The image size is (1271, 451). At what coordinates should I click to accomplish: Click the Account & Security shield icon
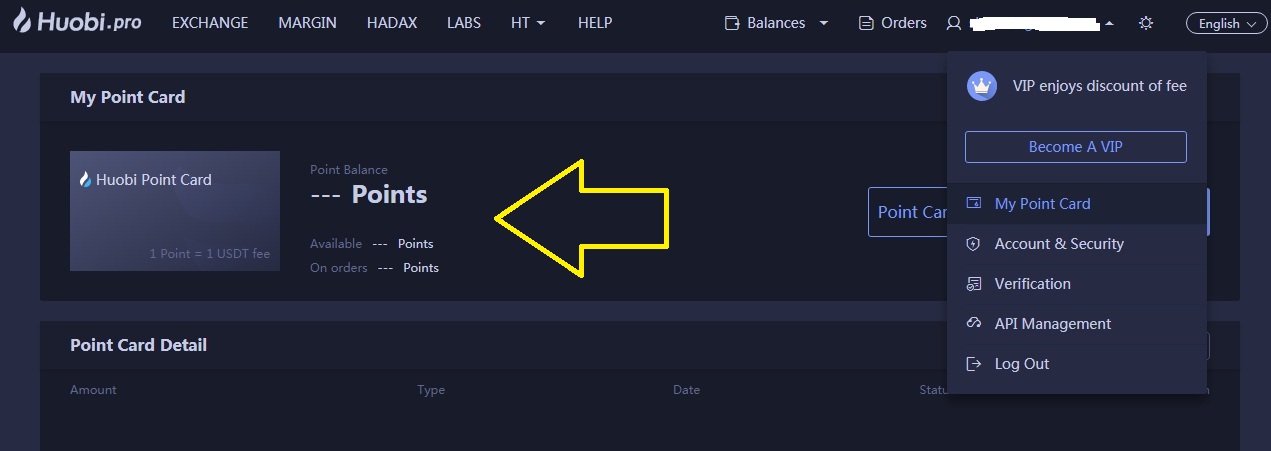tap(973, 243)
